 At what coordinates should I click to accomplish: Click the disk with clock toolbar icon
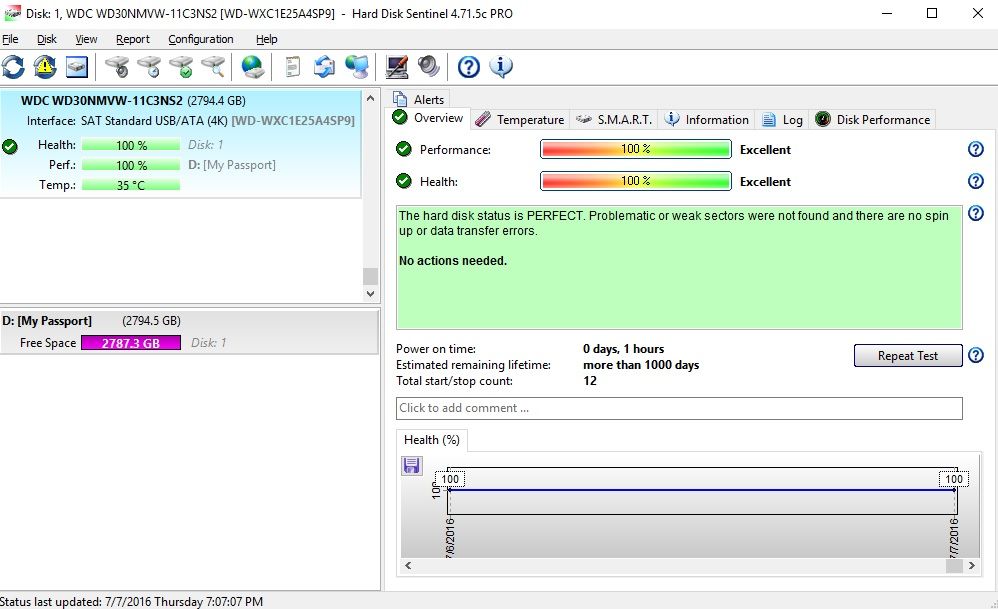(150, 67)
